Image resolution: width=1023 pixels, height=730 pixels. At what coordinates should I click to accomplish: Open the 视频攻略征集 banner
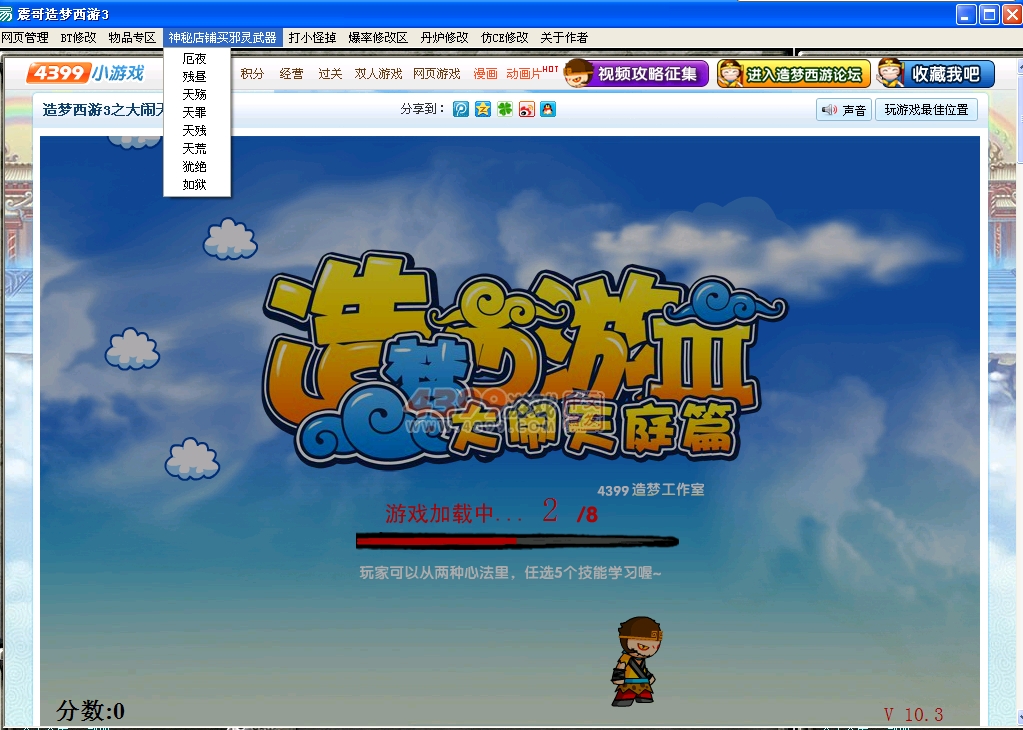tap(636, 73)
